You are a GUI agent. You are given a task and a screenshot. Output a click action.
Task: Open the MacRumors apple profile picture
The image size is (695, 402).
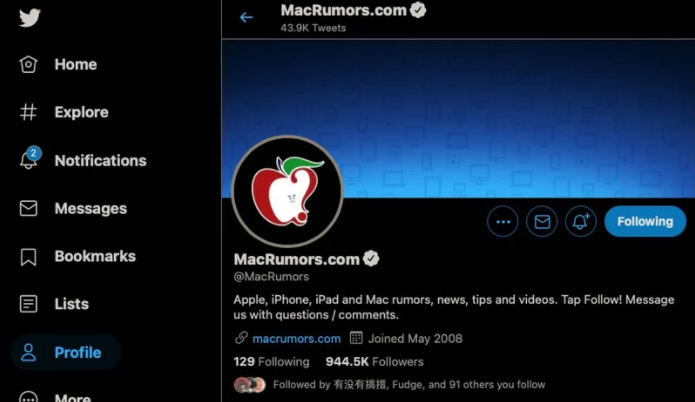287,191
